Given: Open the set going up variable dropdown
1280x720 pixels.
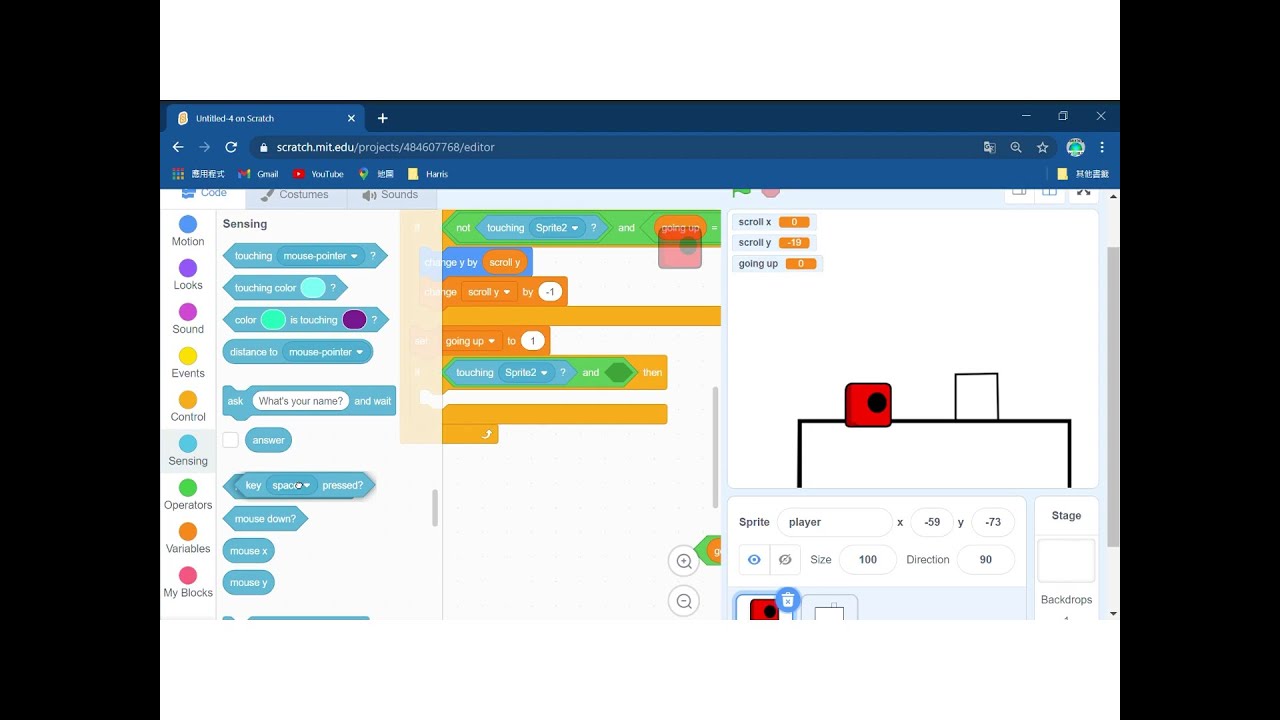Looking at the screenshot, I should click(470, 341).
